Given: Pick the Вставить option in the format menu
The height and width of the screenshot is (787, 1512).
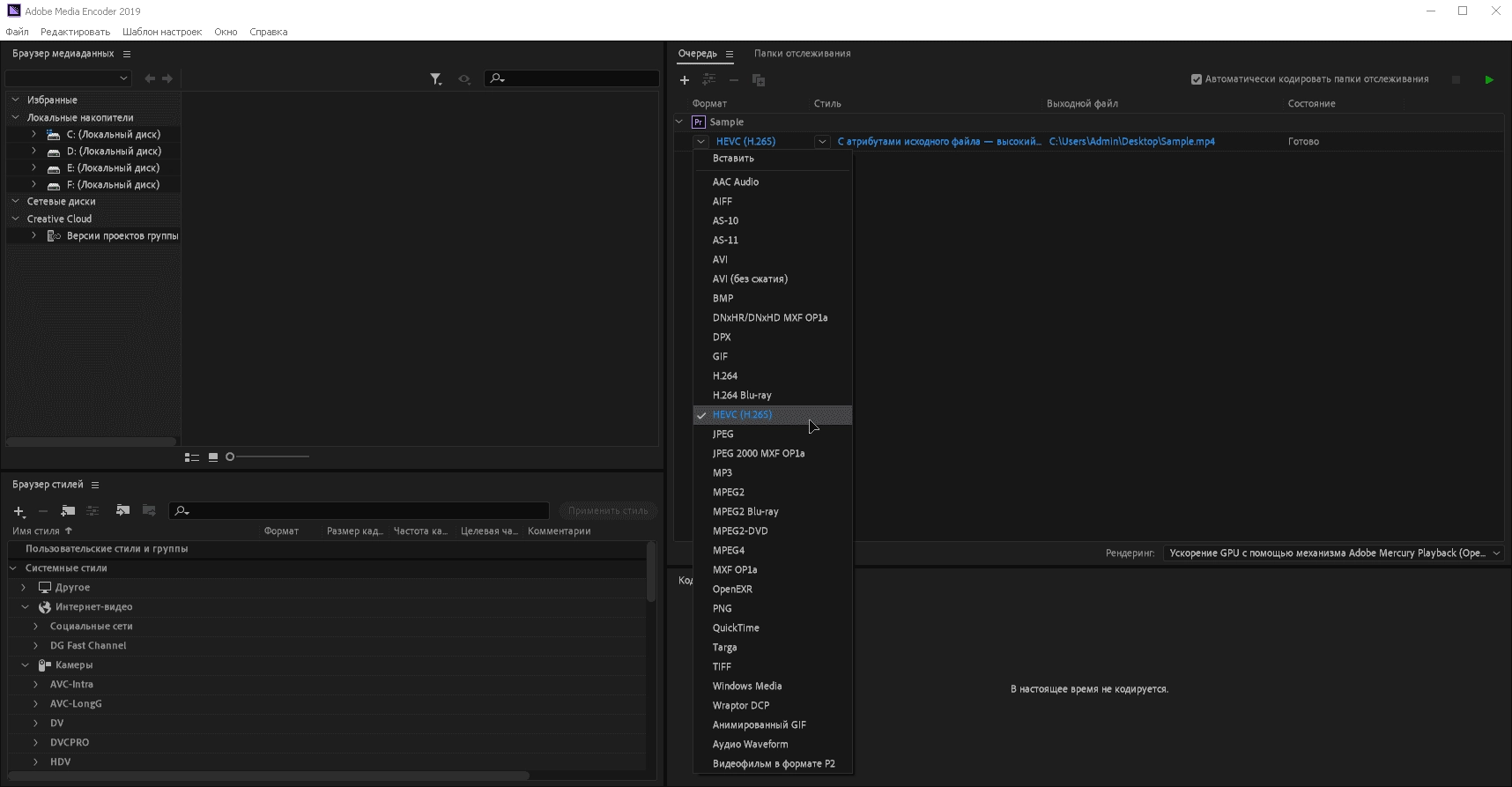Looking at the screenshot, I should (773, 159).
